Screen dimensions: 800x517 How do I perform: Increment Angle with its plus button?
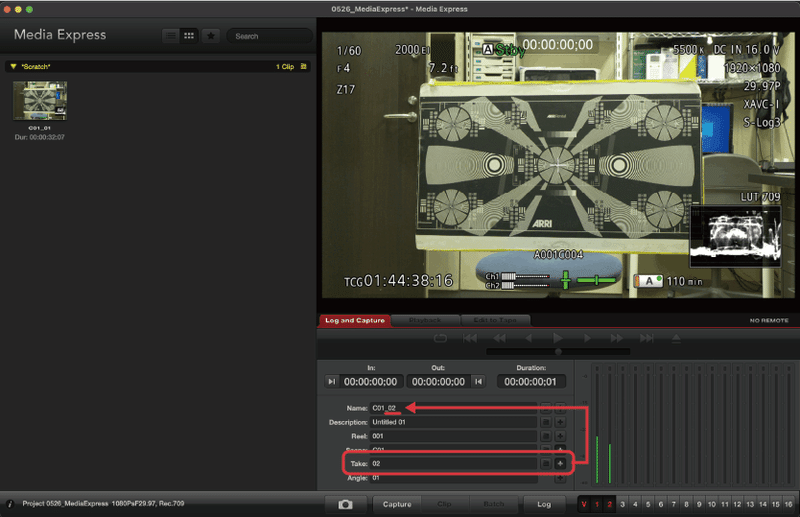click(x=560, y=478)
